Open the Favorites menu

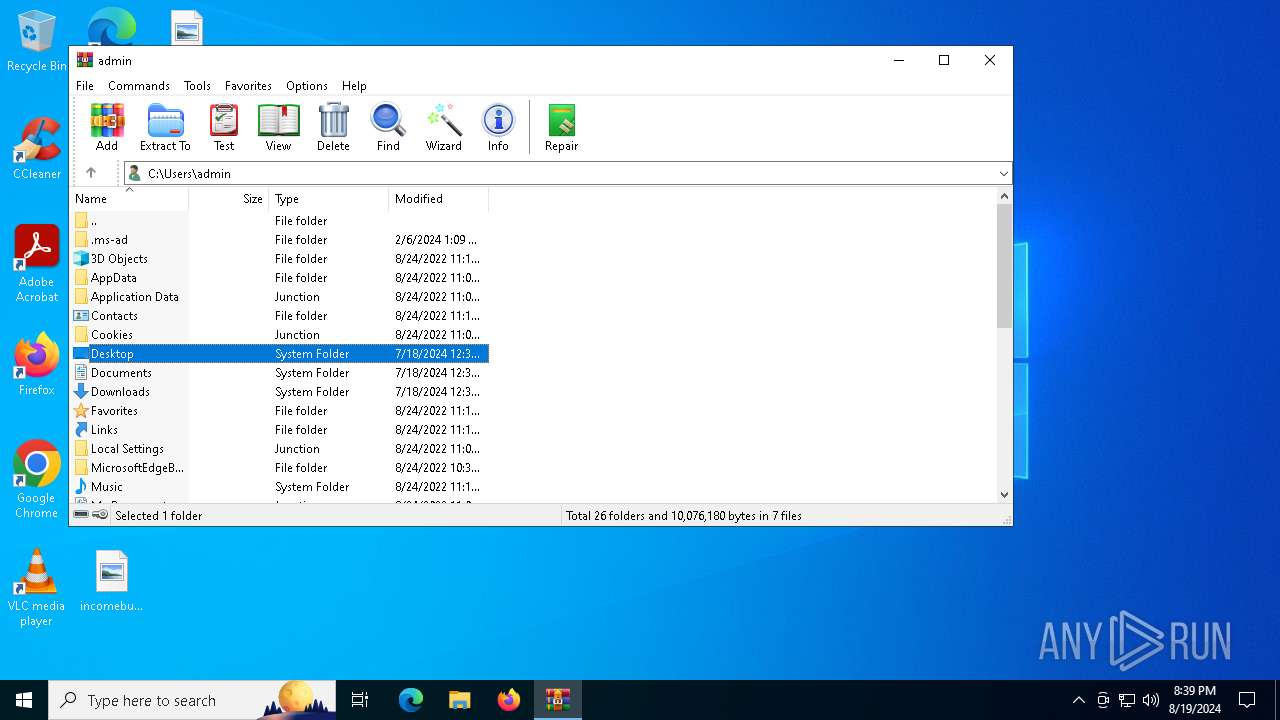[x=248, y=86]
